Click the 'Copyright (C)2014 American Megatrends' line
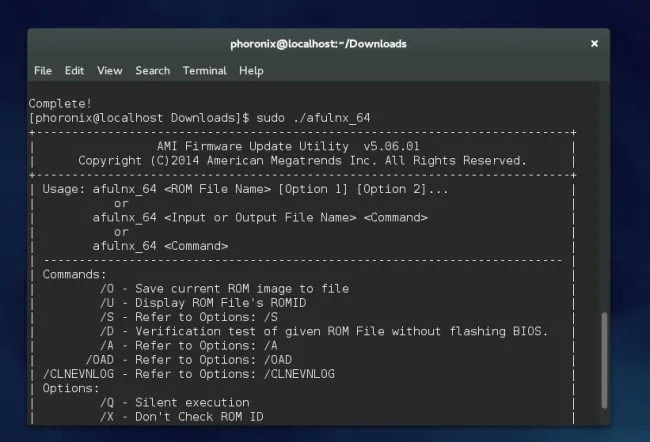The width and height of the screenshot is (650, 442). pyautogui.click(x=302, y=161)
